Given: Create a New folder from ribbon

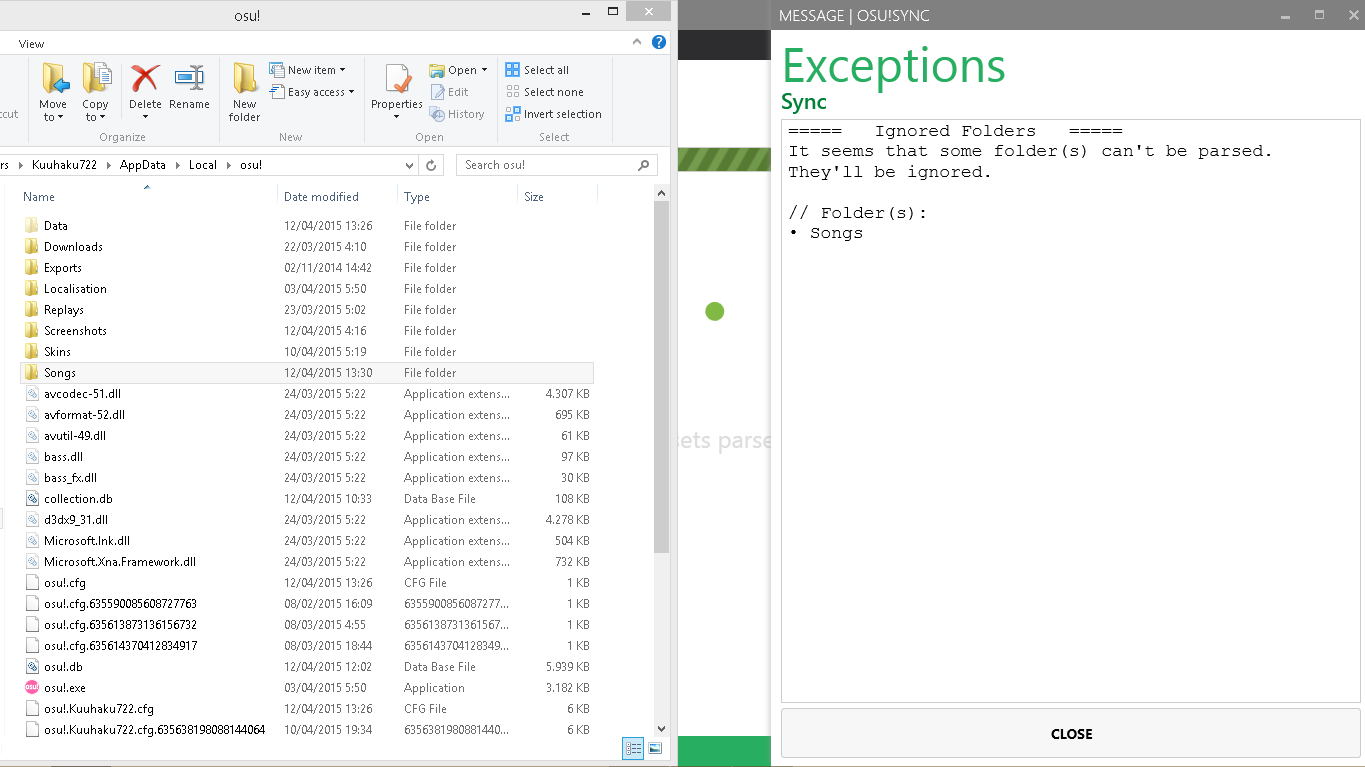Looking at the screenshot, I should 245,92.
